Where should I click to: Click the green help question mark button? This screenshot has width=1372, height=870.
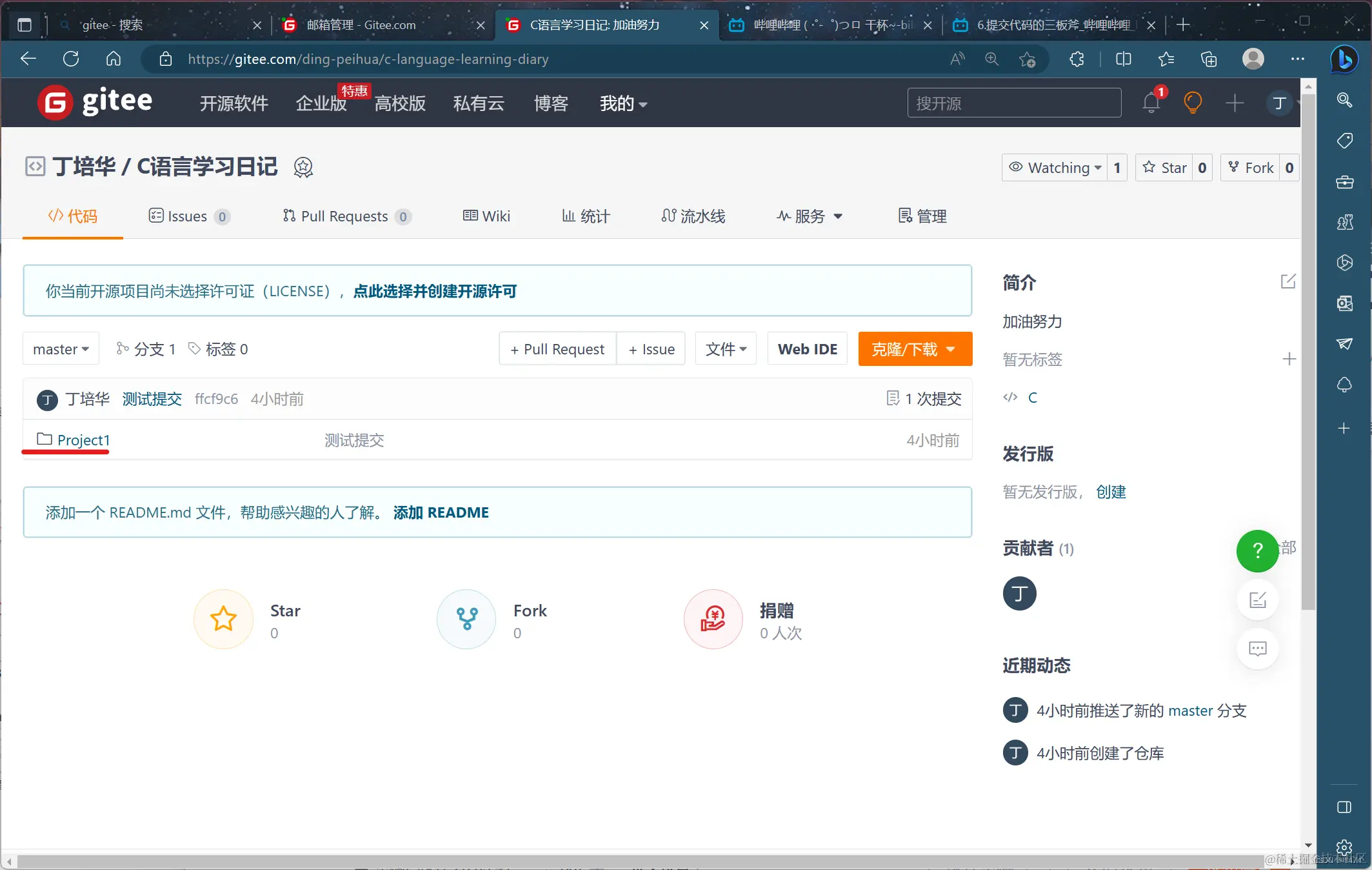1257,551
